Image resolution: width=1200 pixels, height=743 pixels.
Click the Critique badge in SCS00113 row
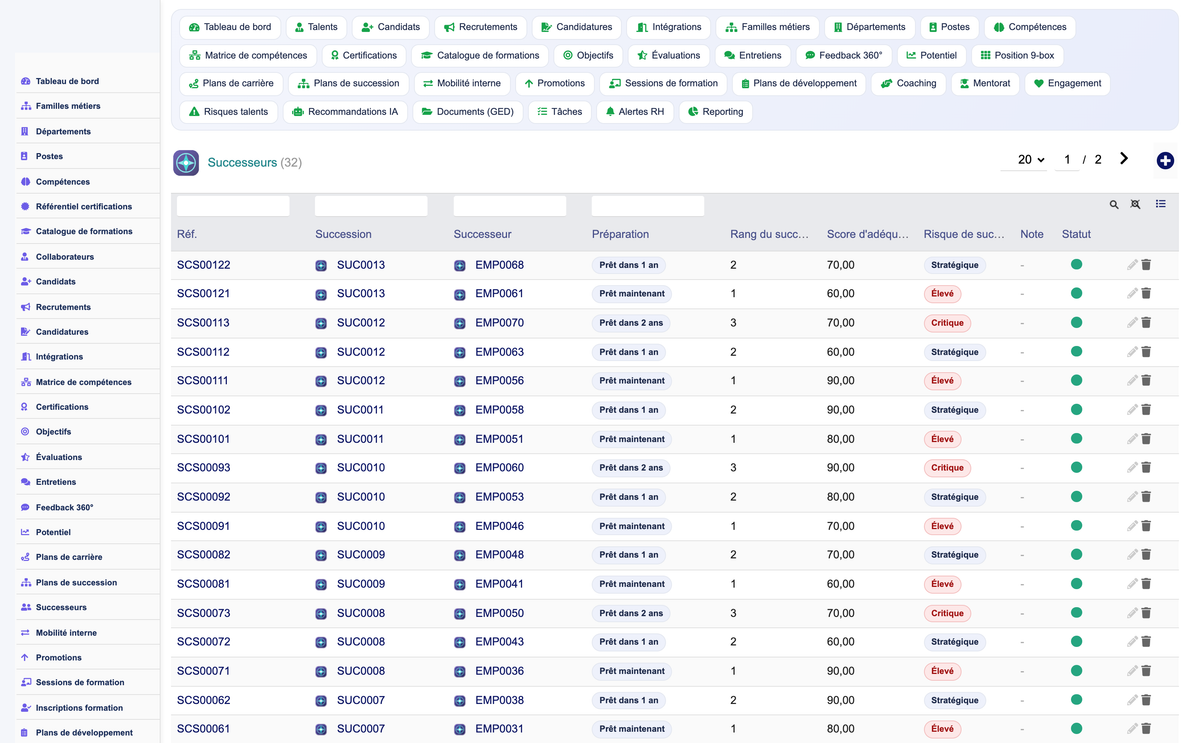[947, 323]
